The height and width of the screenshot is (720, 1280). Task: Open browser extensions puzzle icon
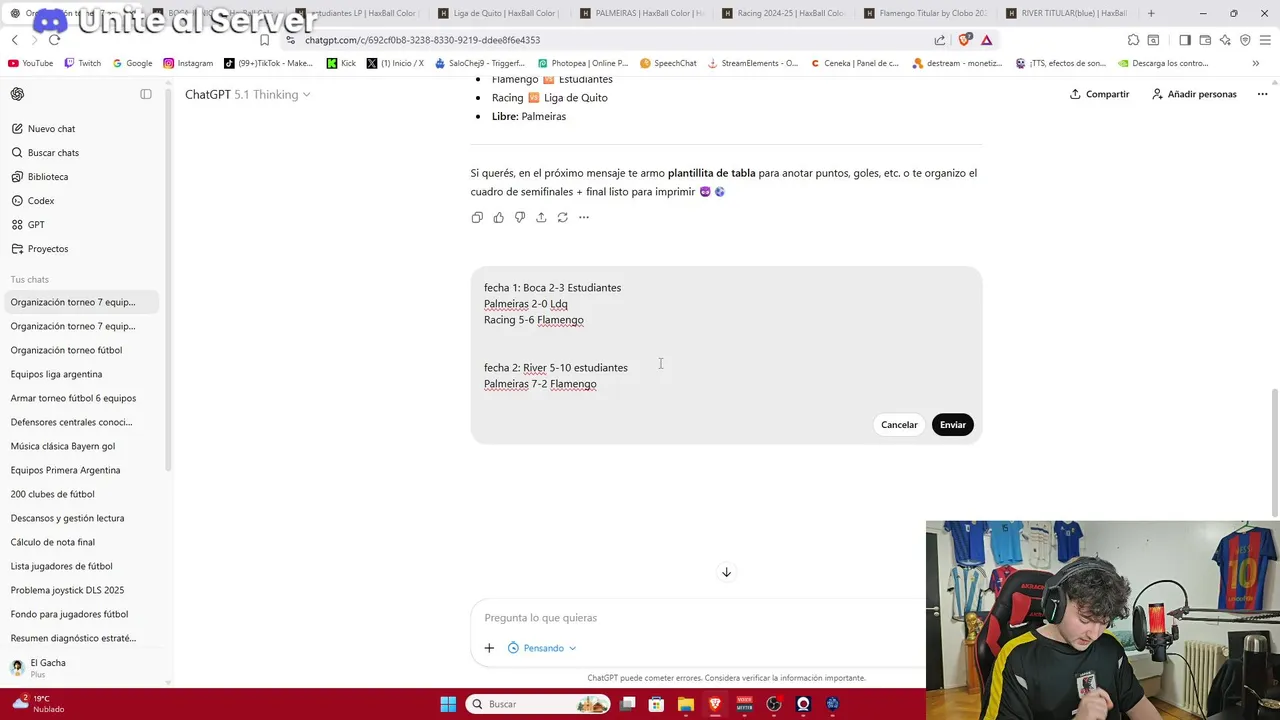(x=1133, y=40)
